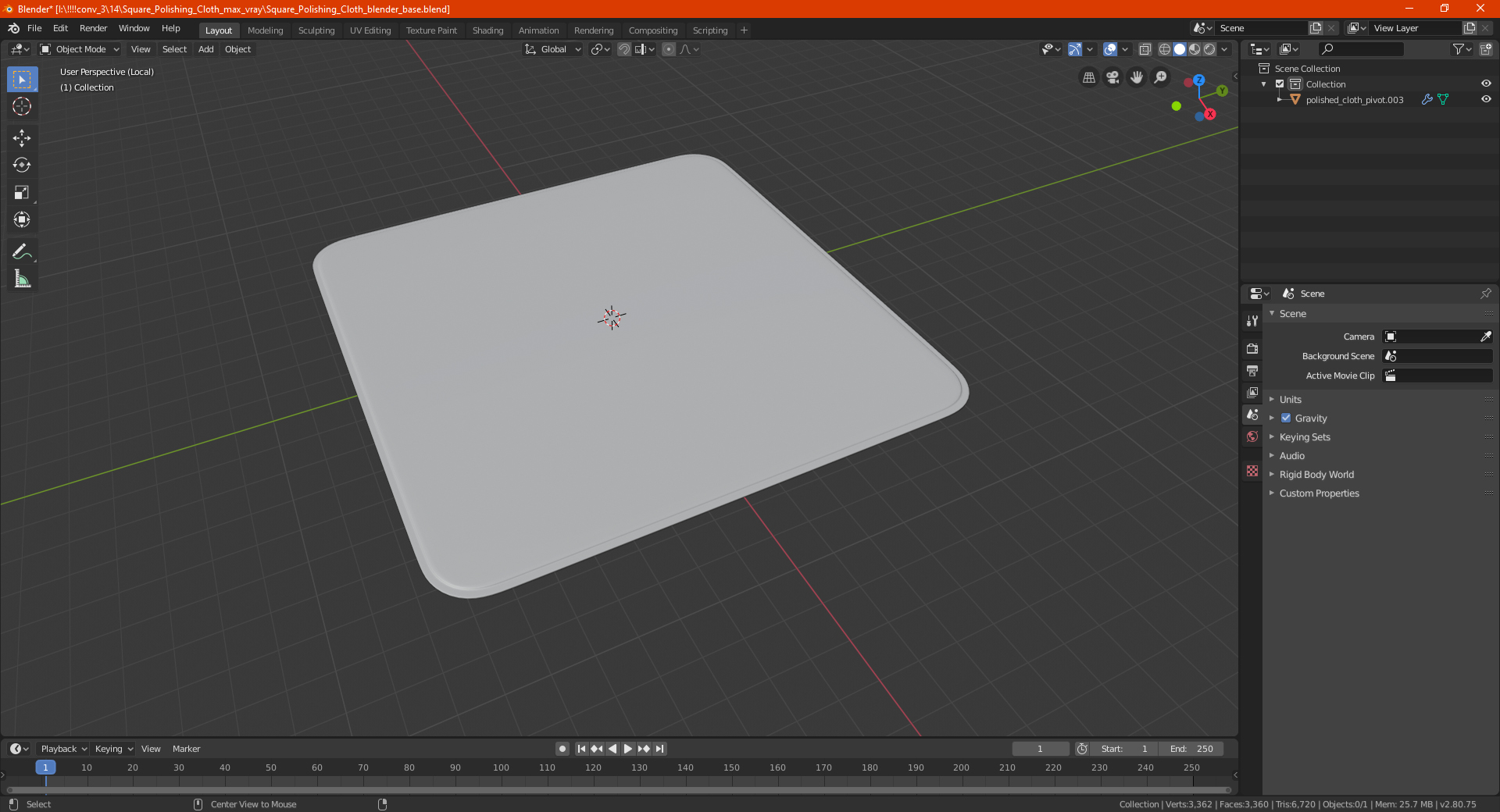This screenshot has height=812, width=1500.
Task: Switch to solid shading mode
Action: [1180, 49]
